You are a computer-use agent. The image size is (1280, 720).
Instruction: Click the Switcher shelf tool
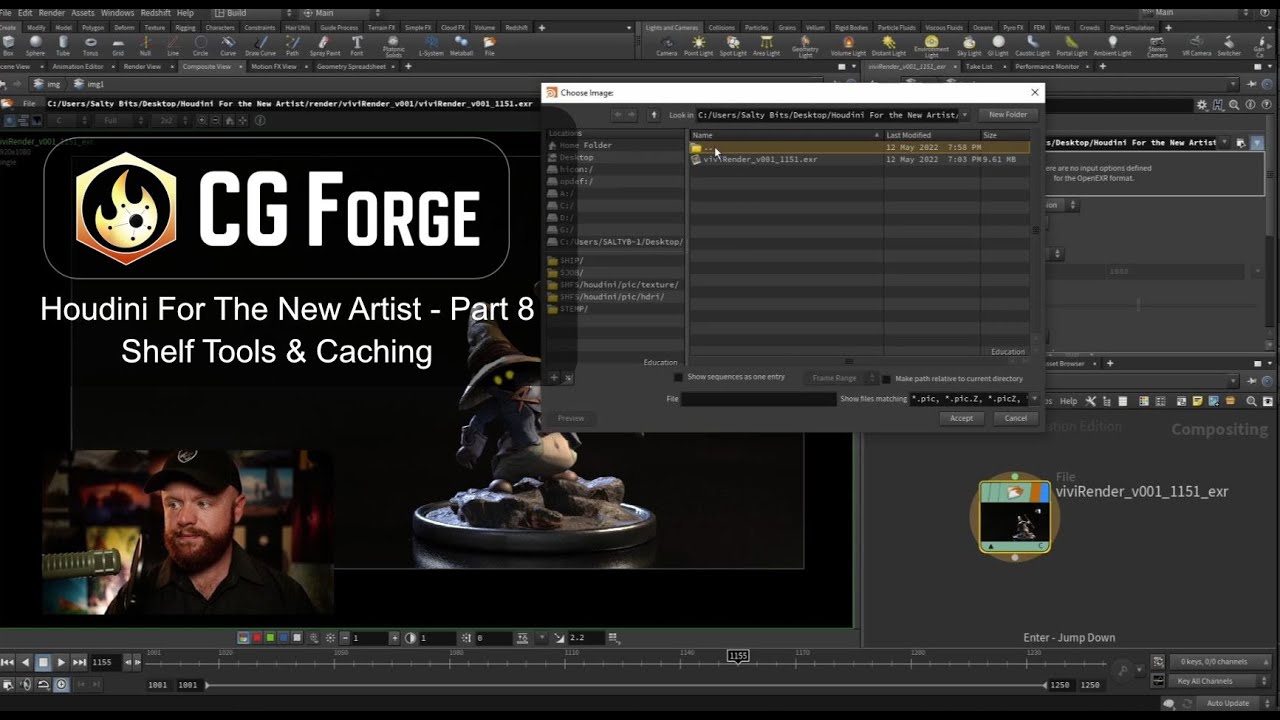(1229, 46)
